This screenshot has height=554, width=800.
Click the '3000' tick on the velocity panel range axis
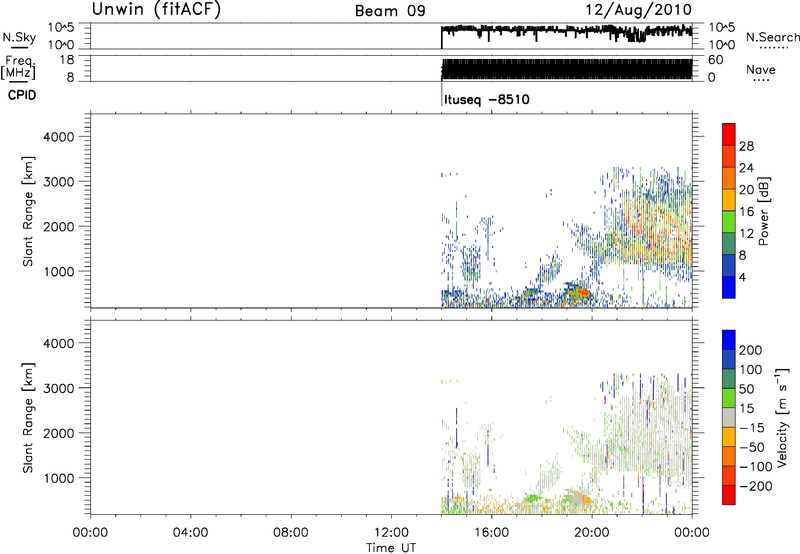pyautogui.click(x=59, y=388)
